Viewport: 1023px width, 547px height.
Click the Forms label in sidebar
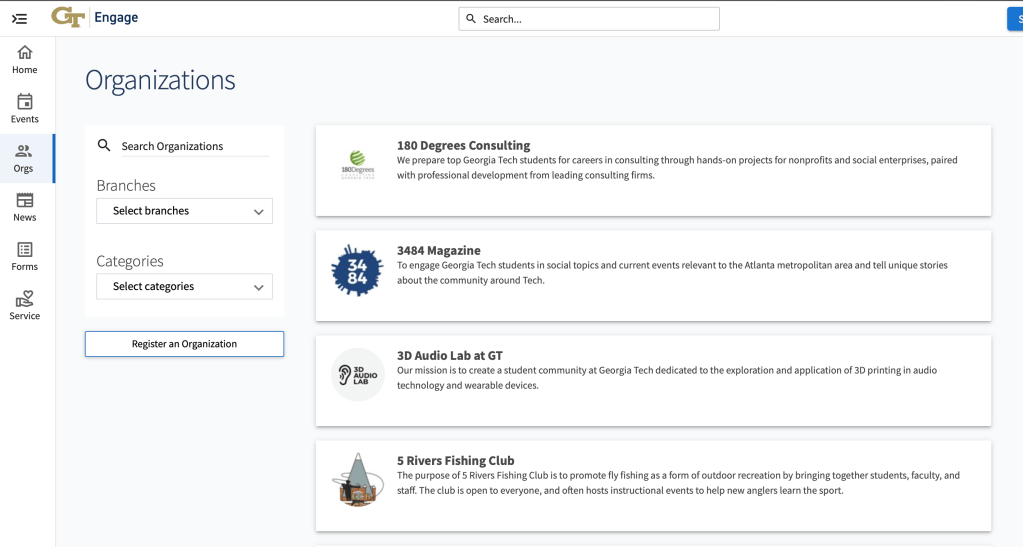[x=25, y=266]
